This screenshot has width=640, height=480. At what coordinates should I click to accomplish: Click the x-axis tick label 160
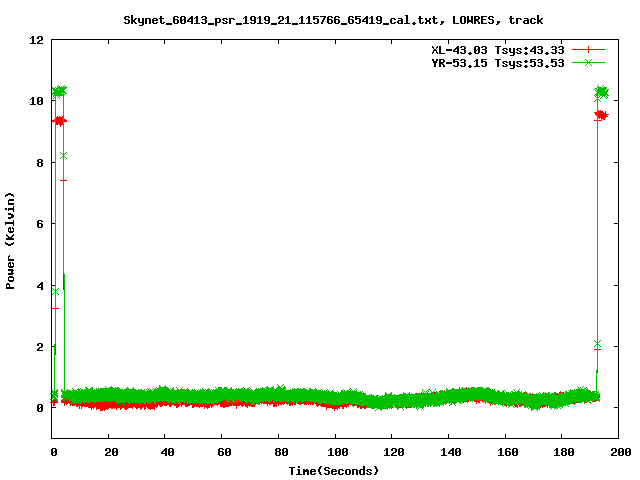coord(508,452)
